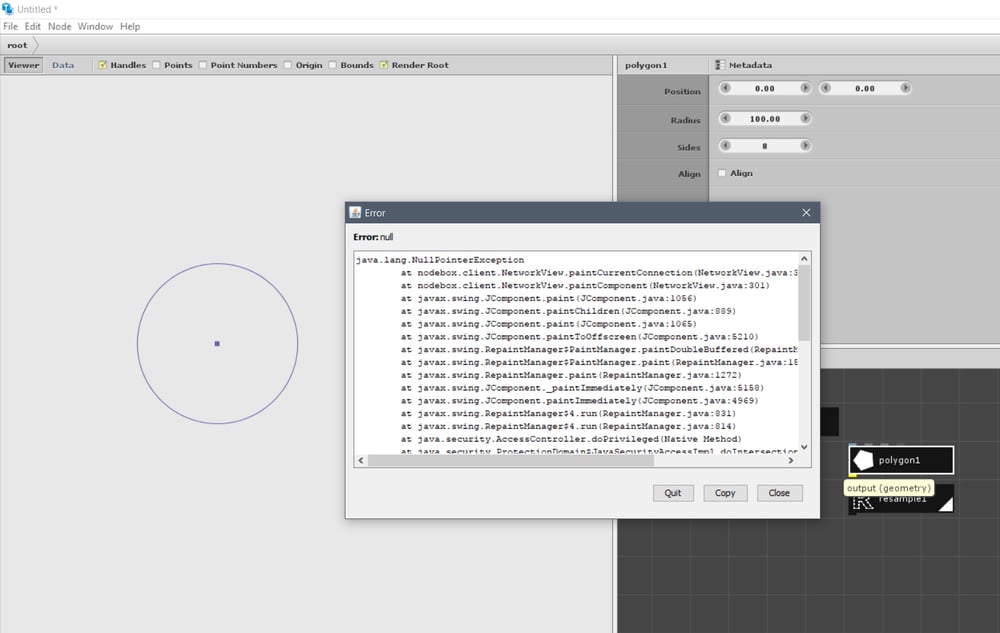Image resolution: width=1000 pixels, height=633 pixels.
Task: Enable the Point Numbers checkbox
Action: coord(203,65)
